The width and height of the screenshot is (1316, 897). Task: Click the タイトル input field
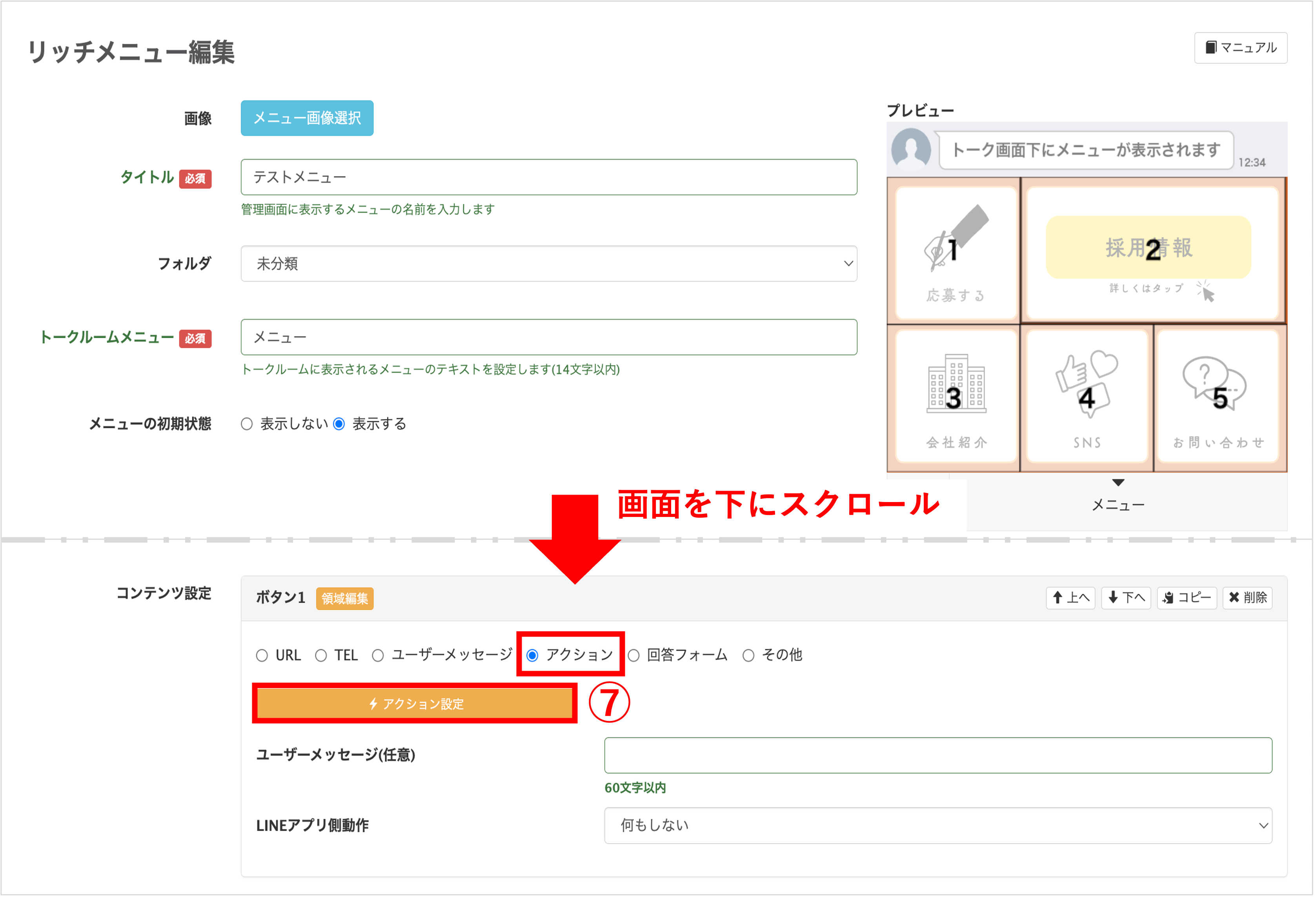click(x=549, y=178)
